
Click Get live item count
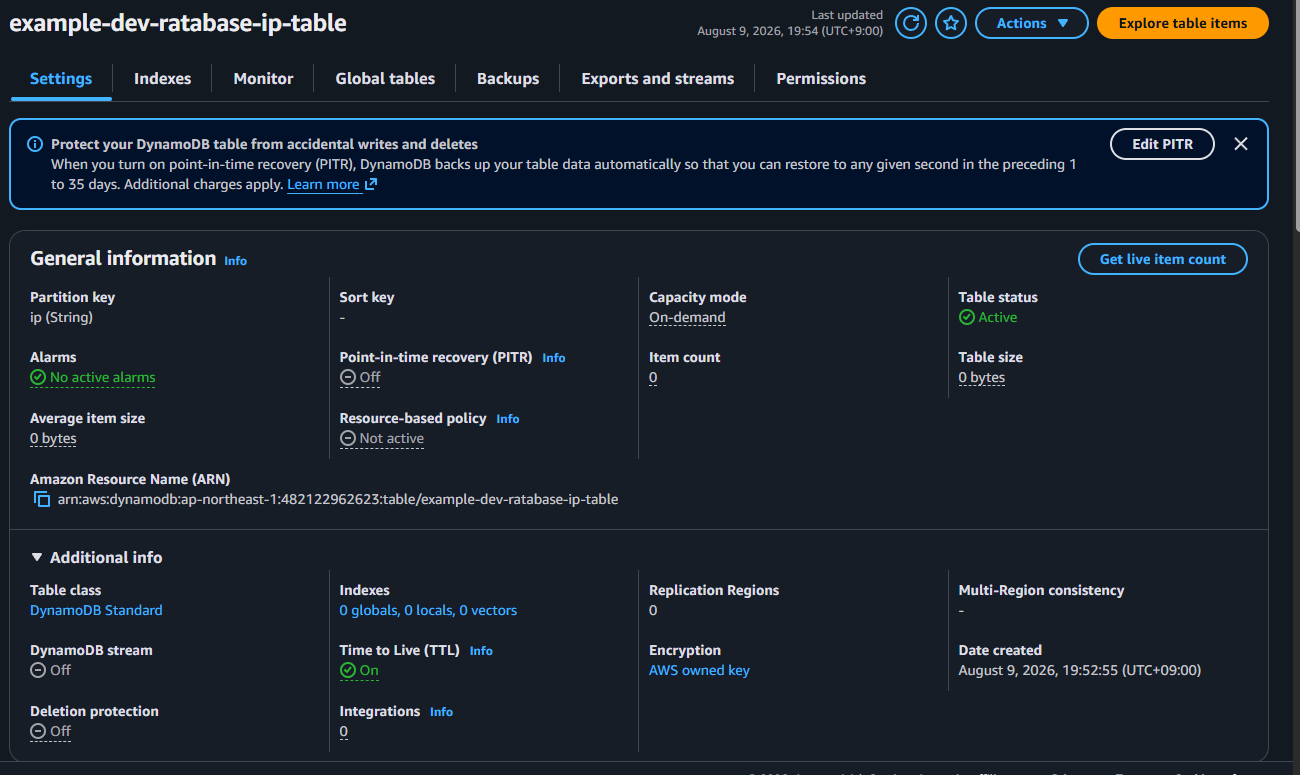[1163, 259]
